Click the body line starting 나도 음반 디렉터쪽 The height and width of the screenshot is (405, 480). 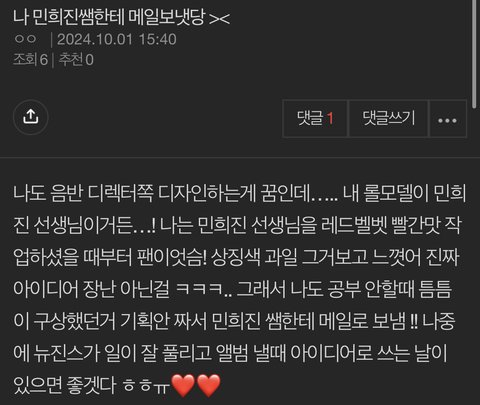click(239, 193)
